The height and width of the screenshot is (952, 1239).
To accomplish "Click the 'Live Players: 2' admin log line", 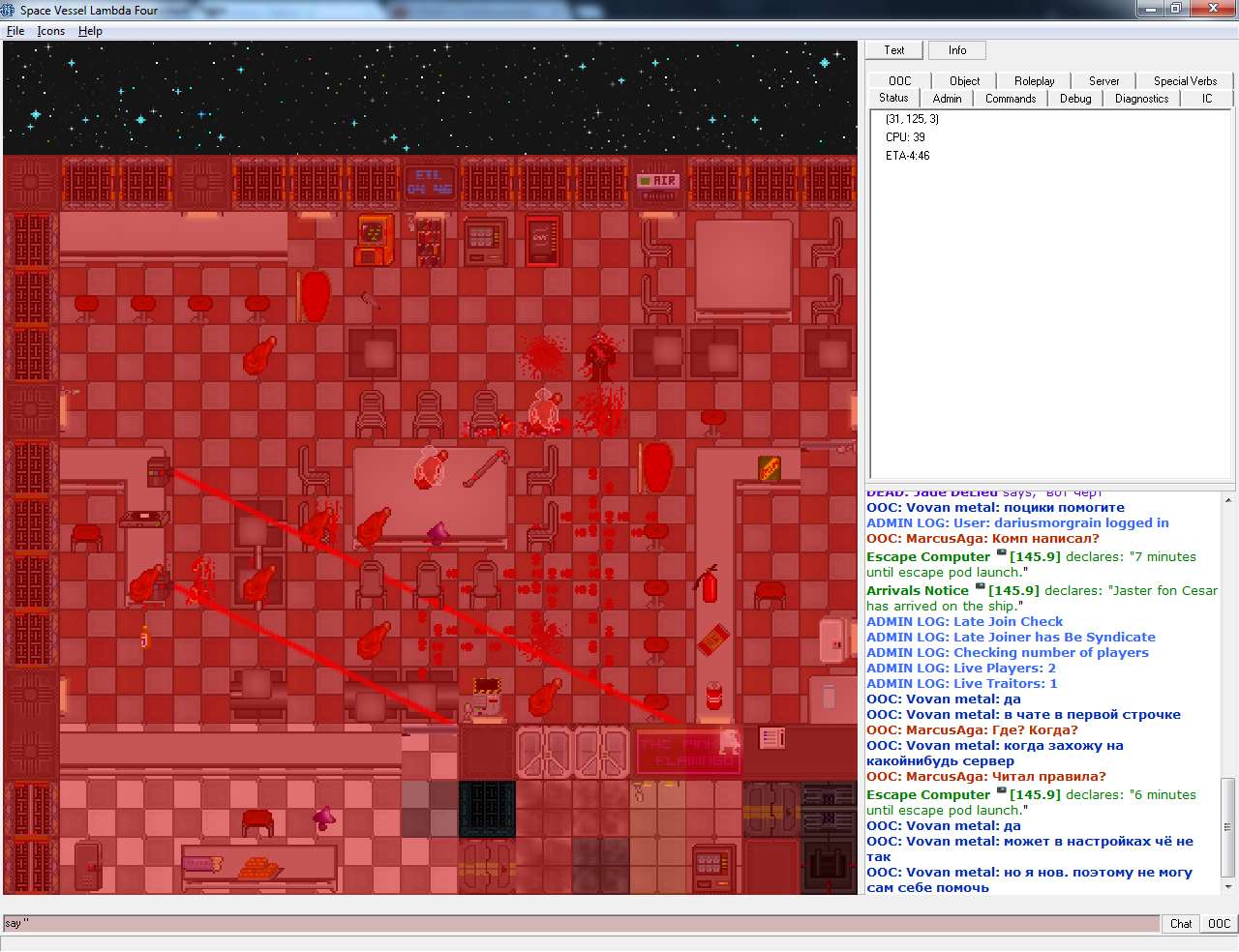I will (x=961, y=668).
